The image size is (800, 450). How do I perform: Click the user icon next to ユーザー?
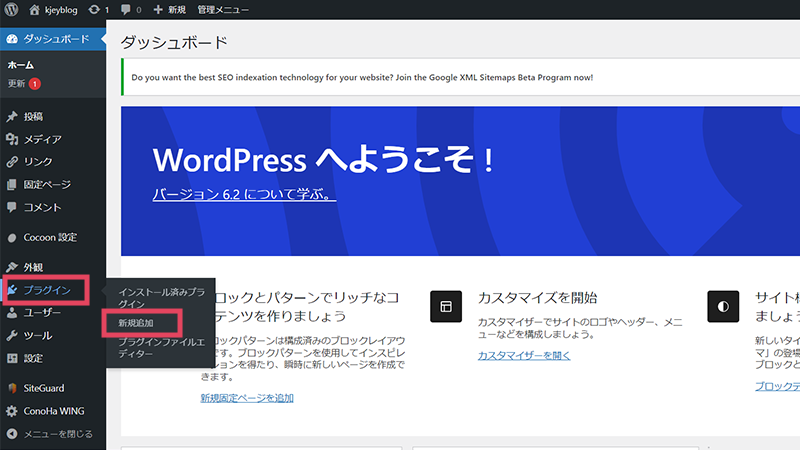click(12, 313)
